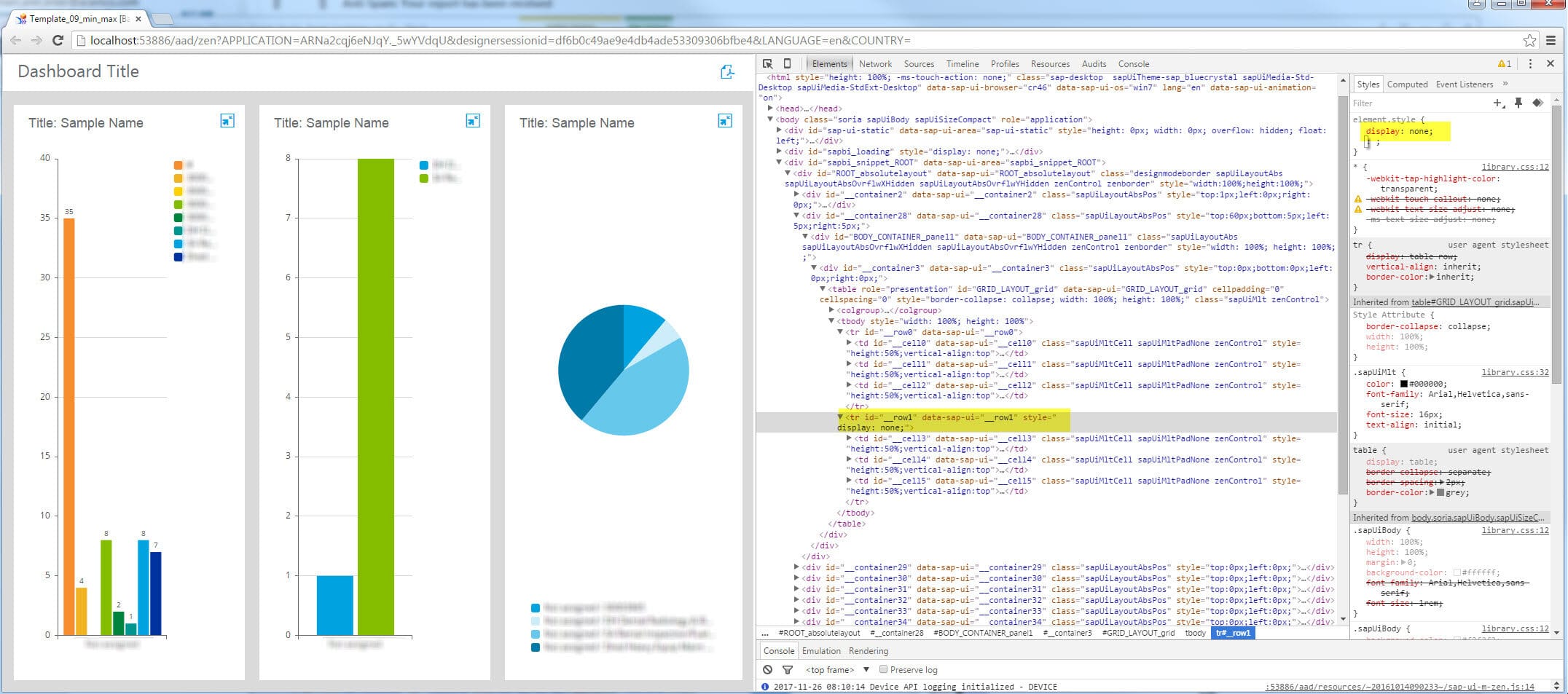Enable the Preserve log checkbox

pyautogui.click(x=883, y=670)
